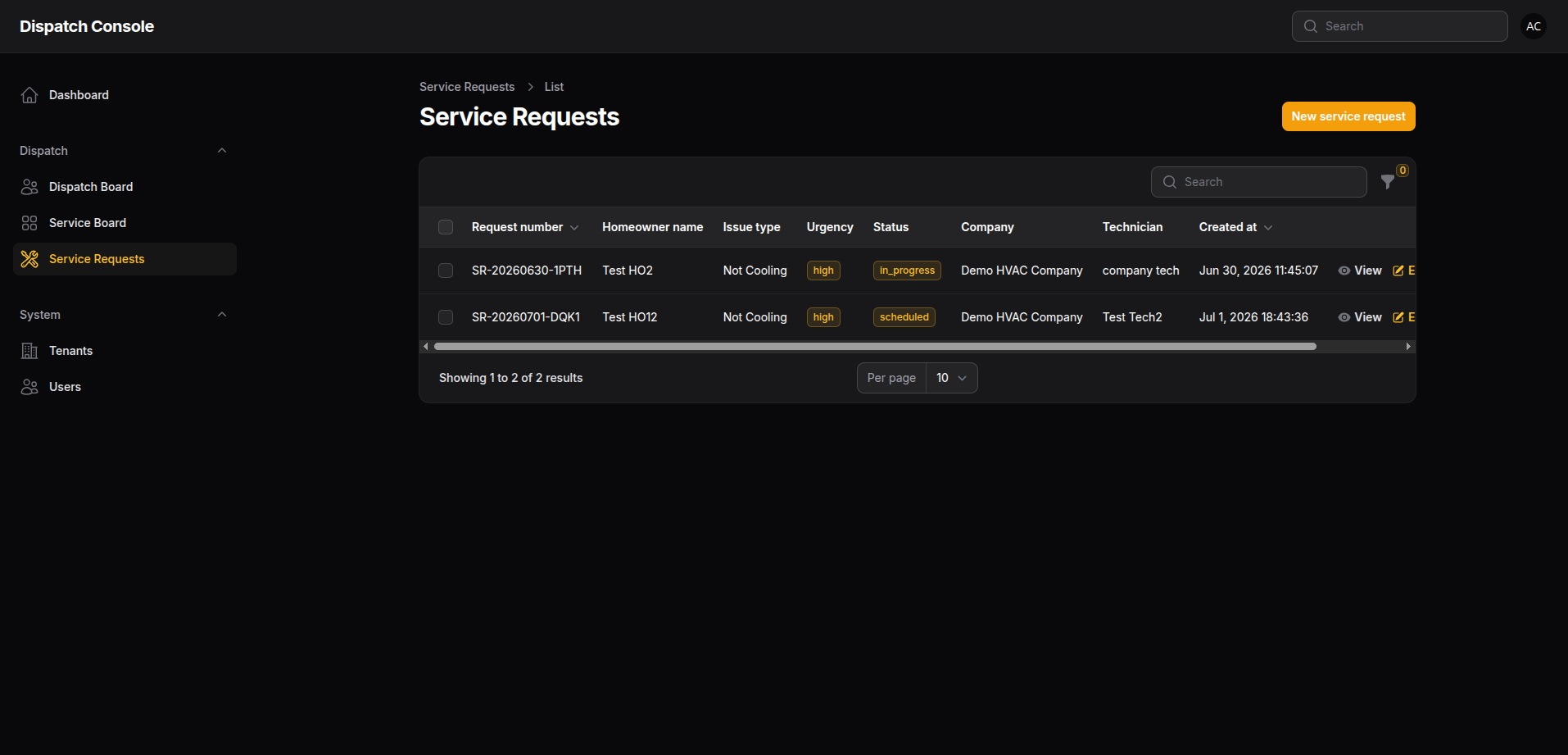1568x755 pixels.
Task: Click Not Cooling in SR-20260701-DQK1 row
Action: [x=755, y=317]
